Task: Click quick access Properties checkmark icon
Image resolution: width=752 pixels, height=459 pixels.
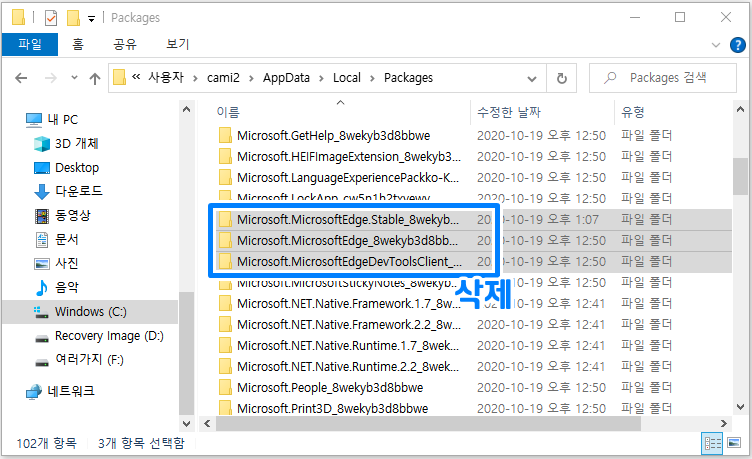Action: coord(51,18)
